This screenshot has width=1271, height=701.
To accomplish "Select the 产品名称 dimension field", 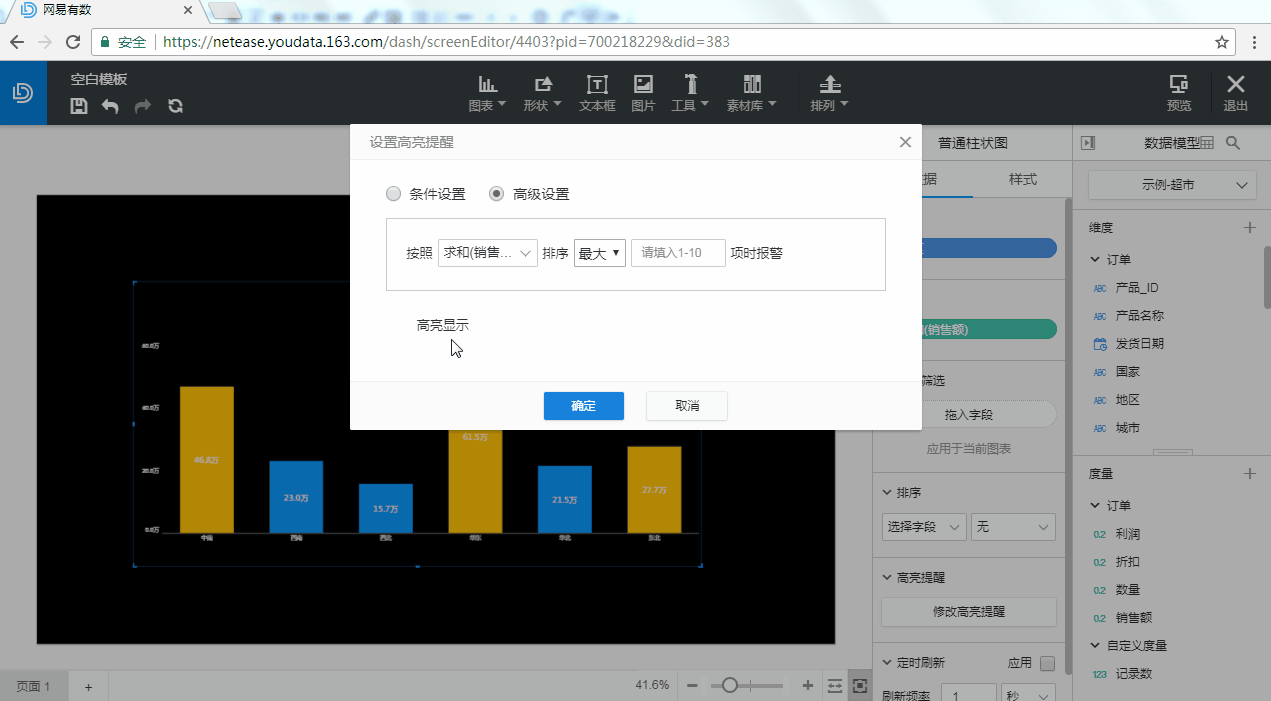I will (1140, 315).
